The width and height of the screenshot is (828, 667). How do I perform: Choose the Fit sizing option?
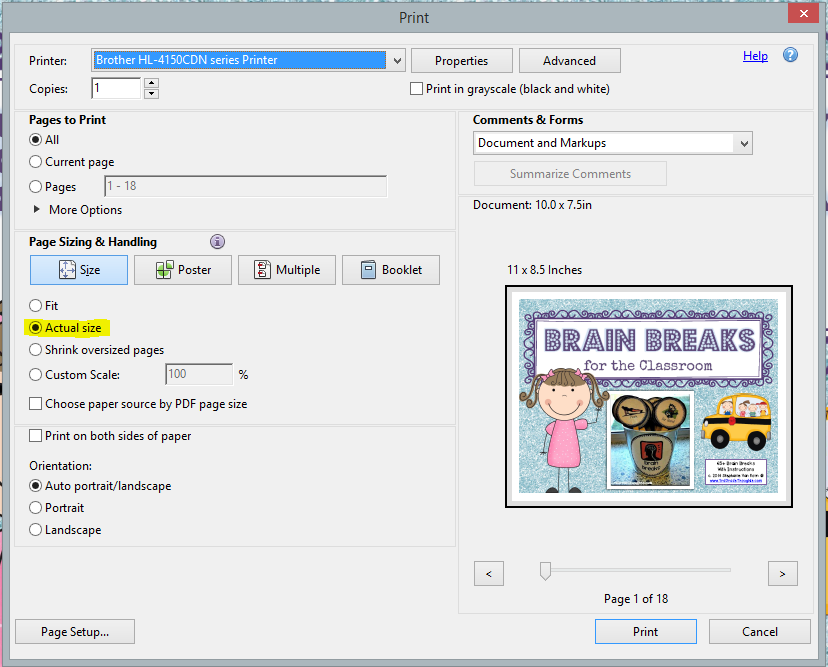point(35,306)
